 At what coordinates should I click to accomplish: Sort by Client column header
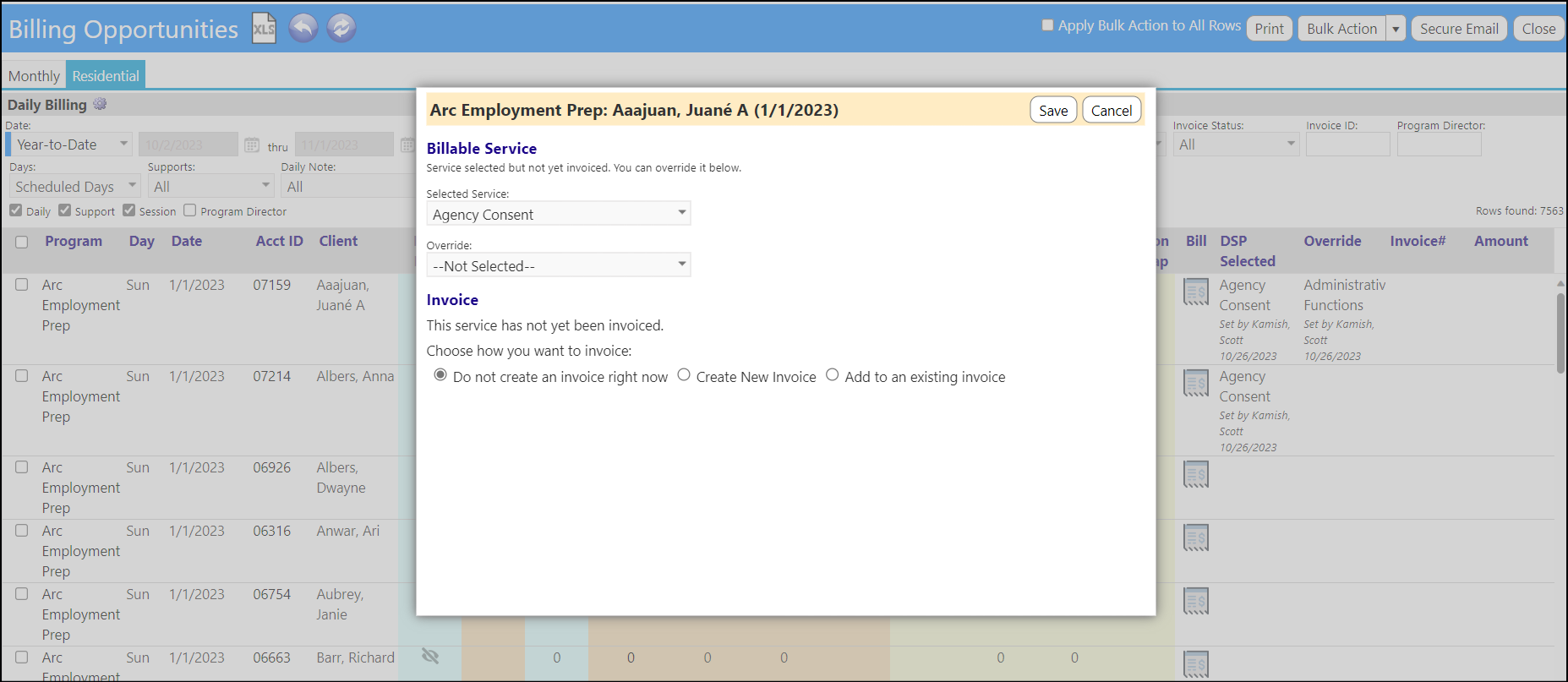tap(338, 241)
